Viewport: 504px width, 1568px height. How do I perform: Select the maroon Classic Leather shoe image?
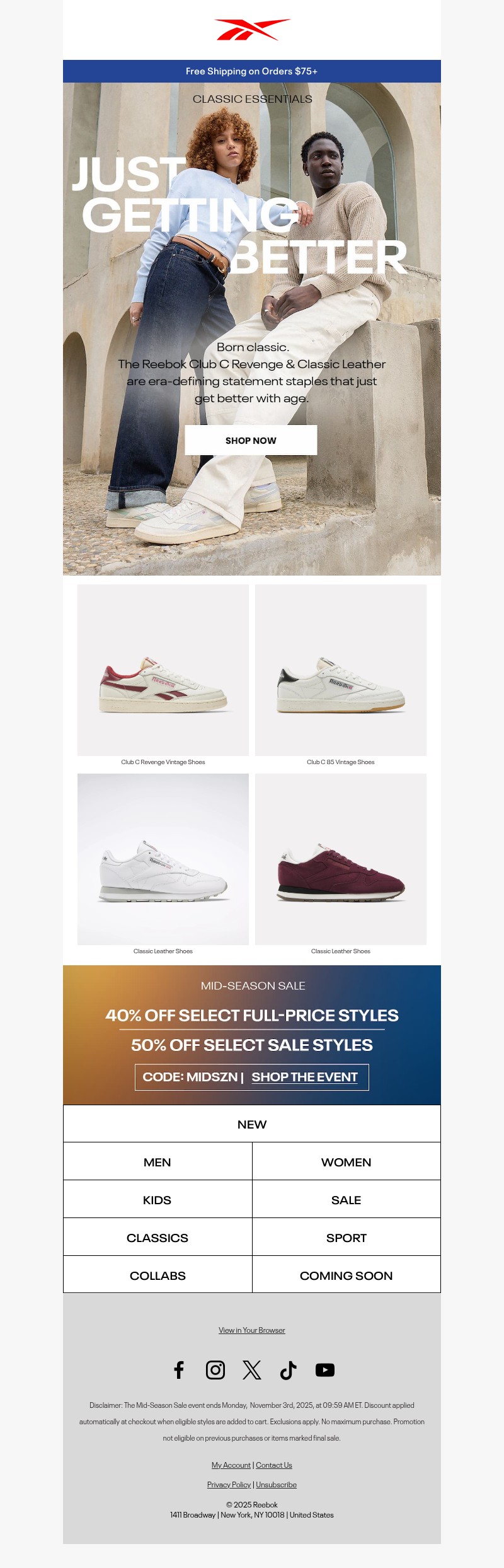(x=341, y=859)
